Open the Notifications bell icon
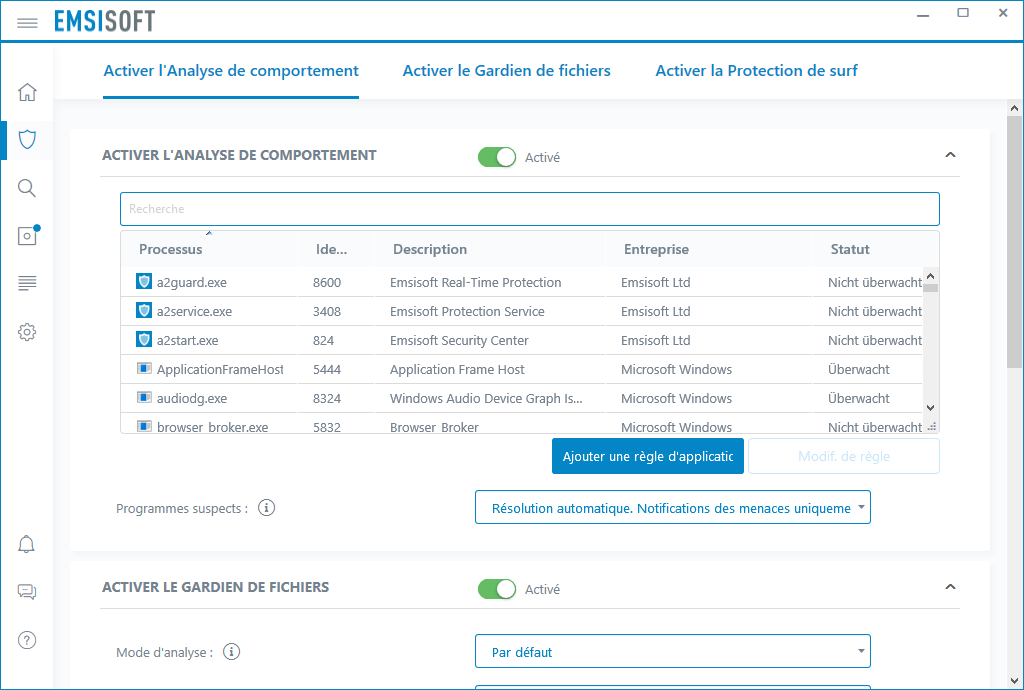Screen dimensions: 1024x690 26,544
